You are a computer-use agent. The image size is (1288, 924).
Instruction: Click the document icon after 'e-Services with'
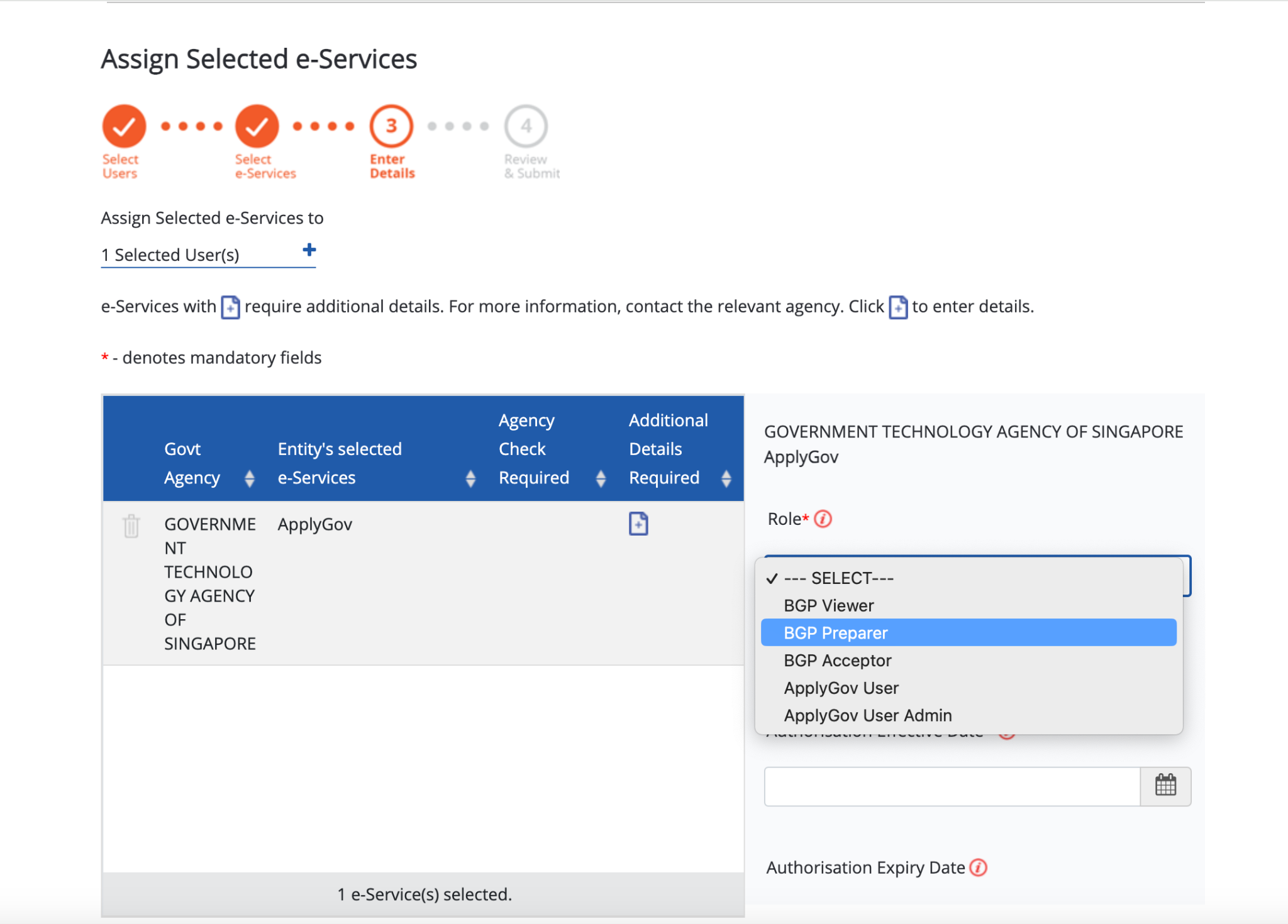(x=230, y=307)
